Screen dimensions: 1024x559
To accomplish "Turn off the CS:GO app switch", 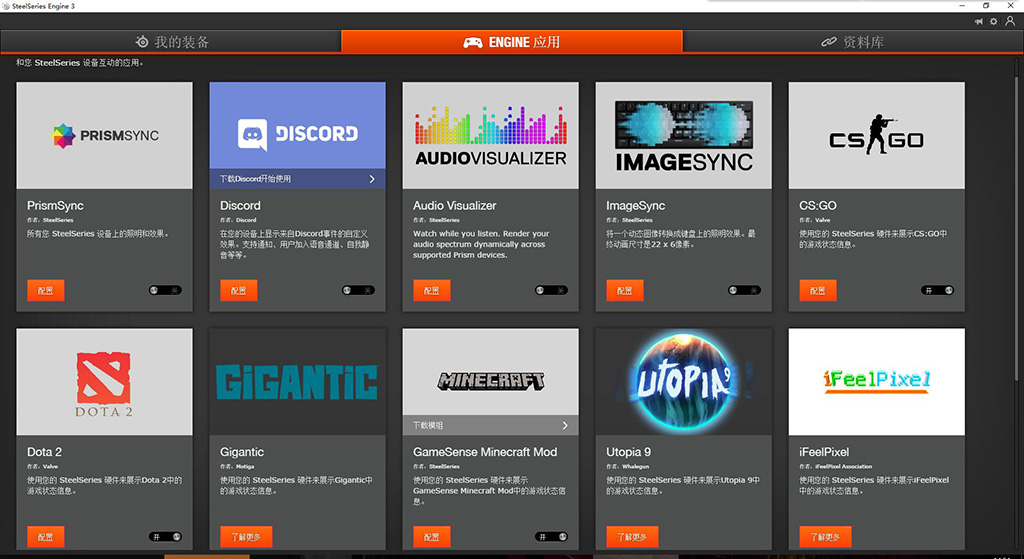I will coord(937,290).
